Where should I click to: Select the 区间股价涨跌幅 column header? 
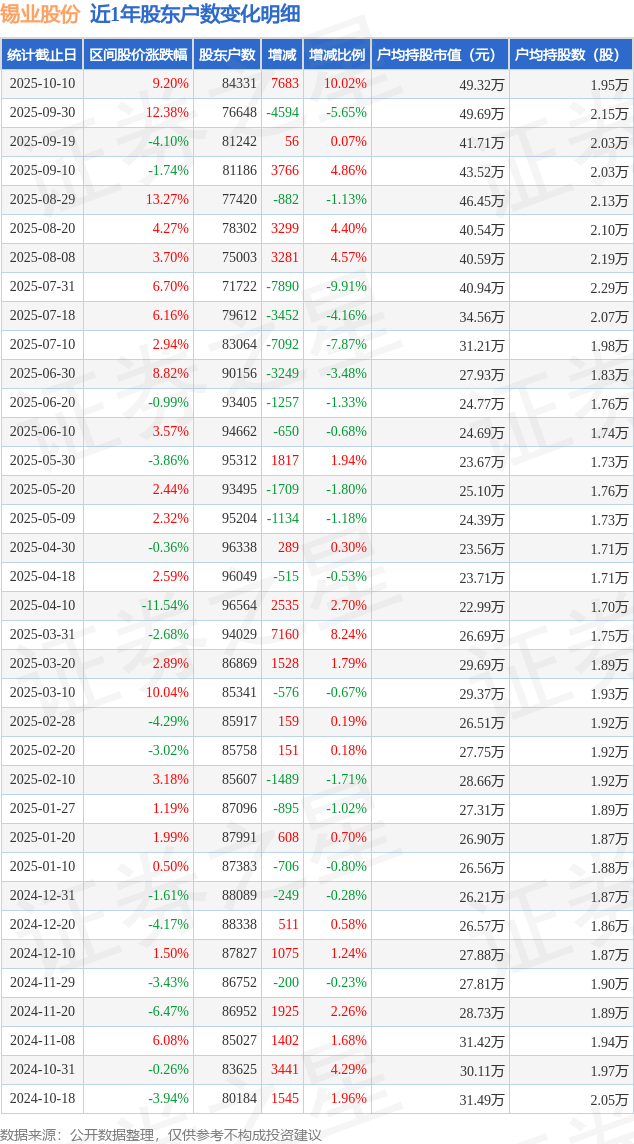[137, 55]
